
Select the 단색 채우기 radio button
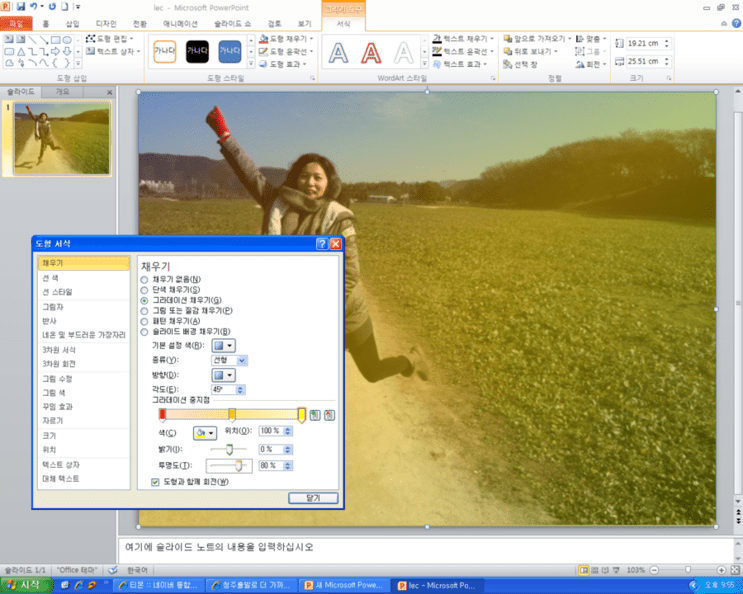click(145, 290)
